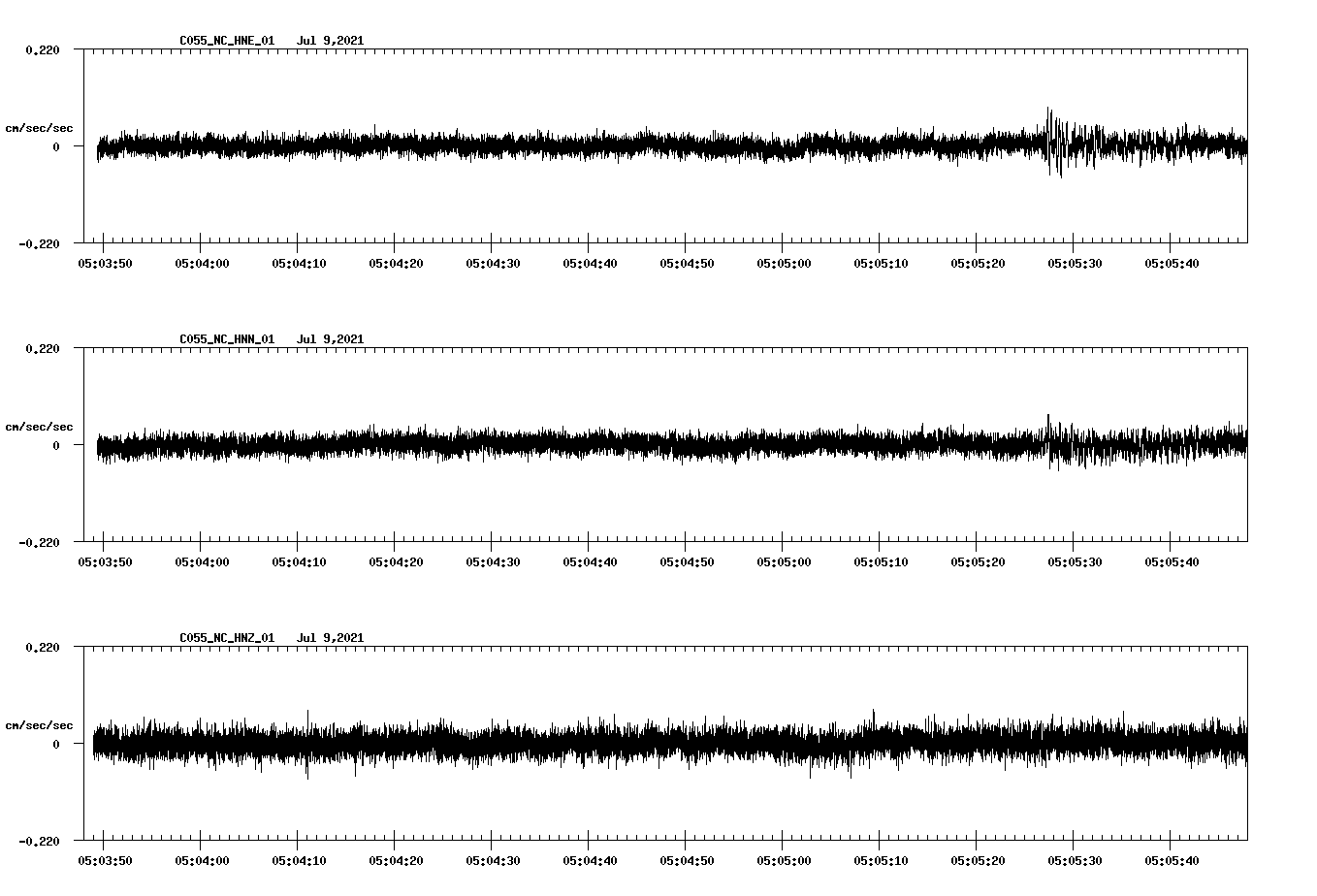Click 05:04:00 time label on HNZ plot
Viewport: 1317px width, 896px height.
pos(202,861)
